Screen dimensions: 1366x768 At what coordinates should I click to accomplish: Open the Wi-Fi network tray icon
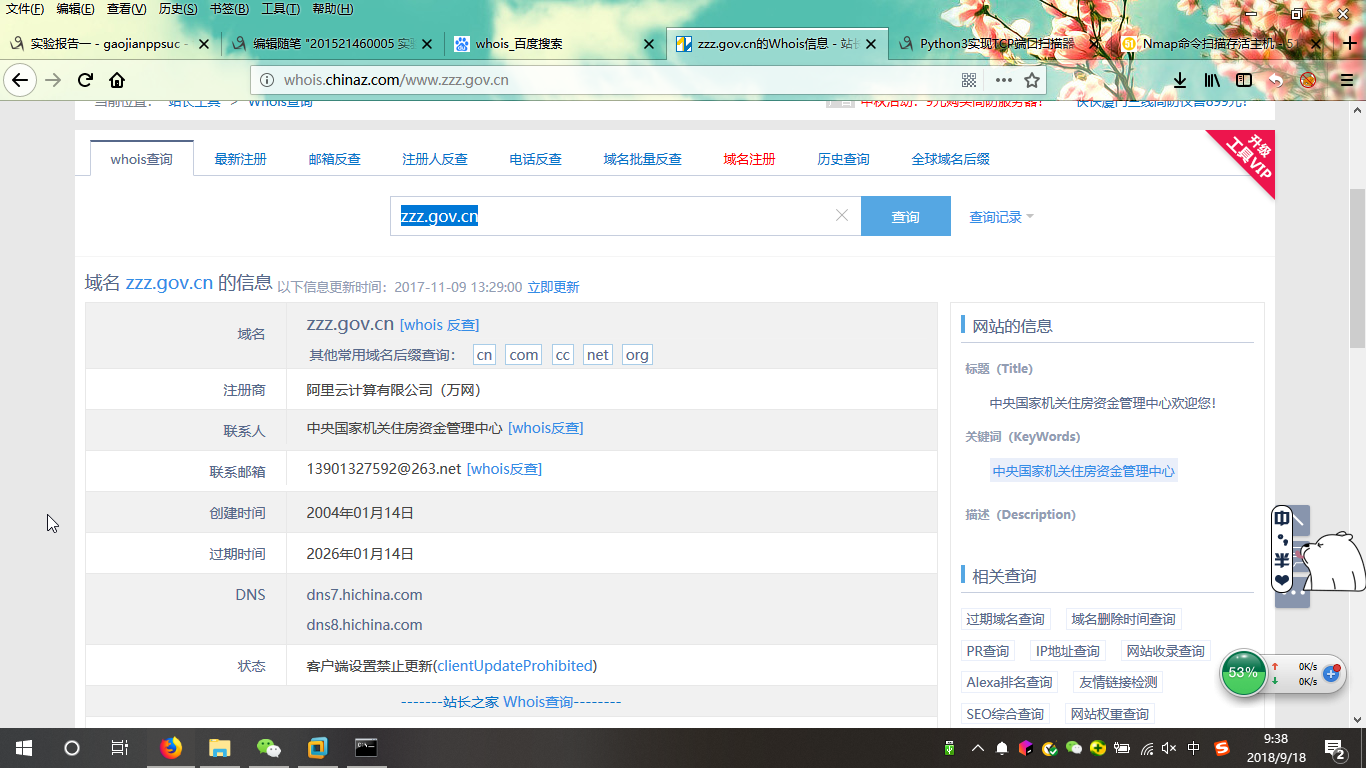(1147, 748)
